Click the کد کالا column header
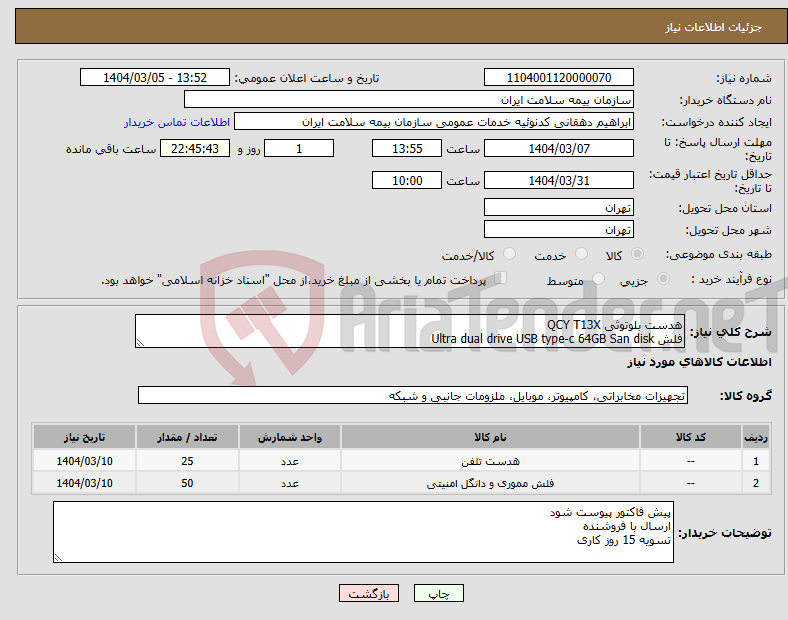Image resolution: width=788 pixels, height=620 pixels. 691,437
